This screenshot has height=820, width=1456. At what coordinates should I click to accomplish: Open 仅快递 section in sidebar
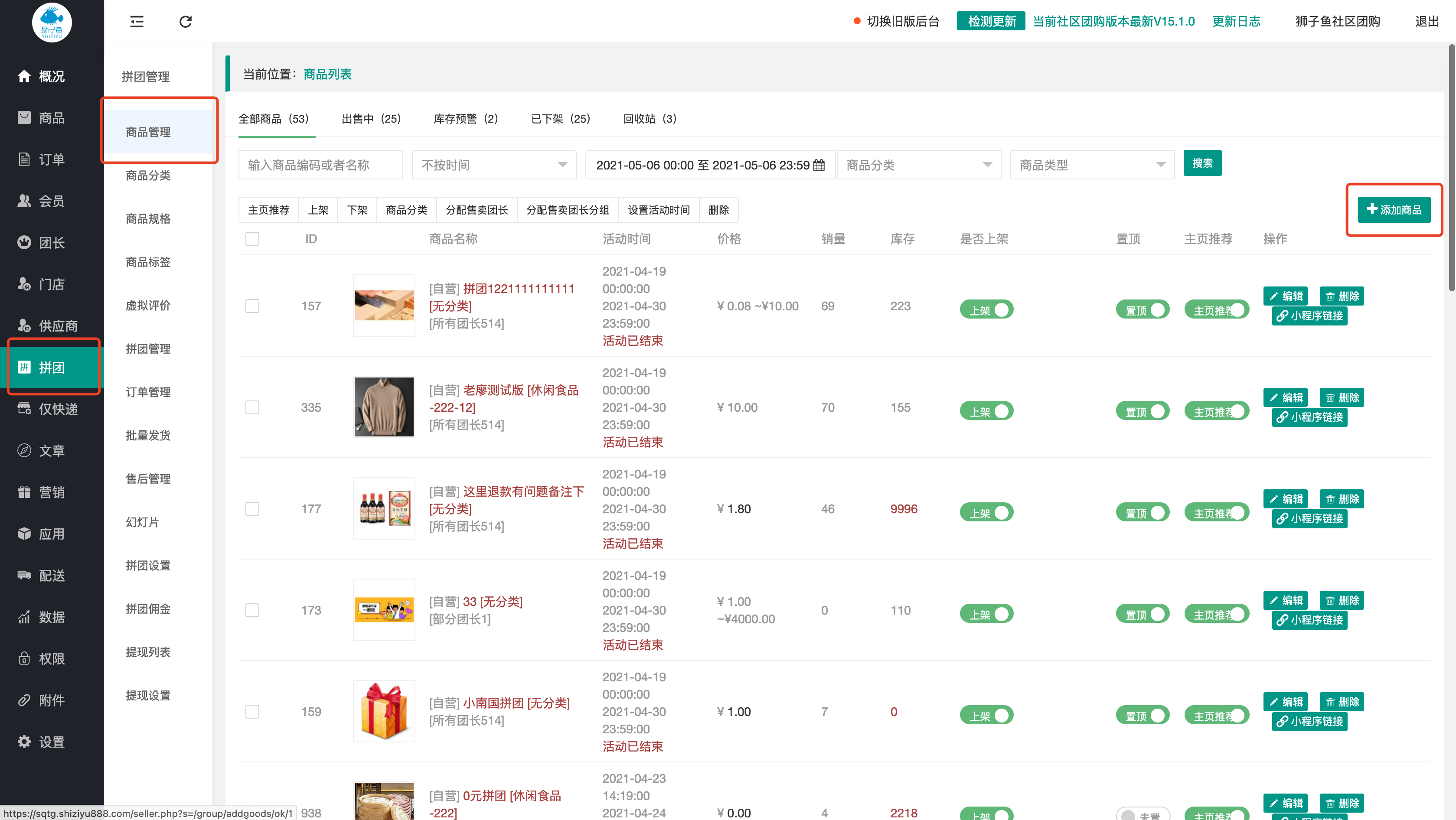pyautogui.click(x=52, y=409)
